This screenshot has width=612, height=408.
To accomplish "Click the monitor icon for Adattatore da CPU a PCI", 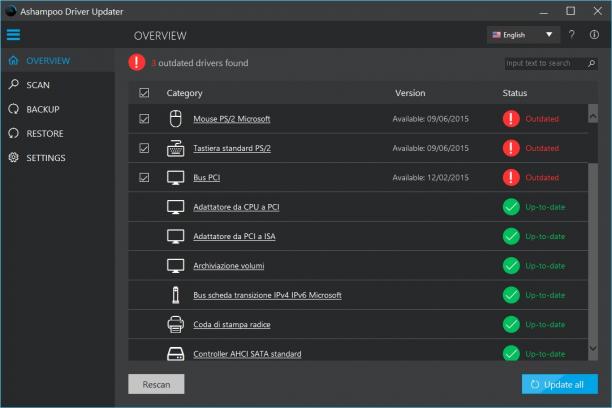I will 176,207.
